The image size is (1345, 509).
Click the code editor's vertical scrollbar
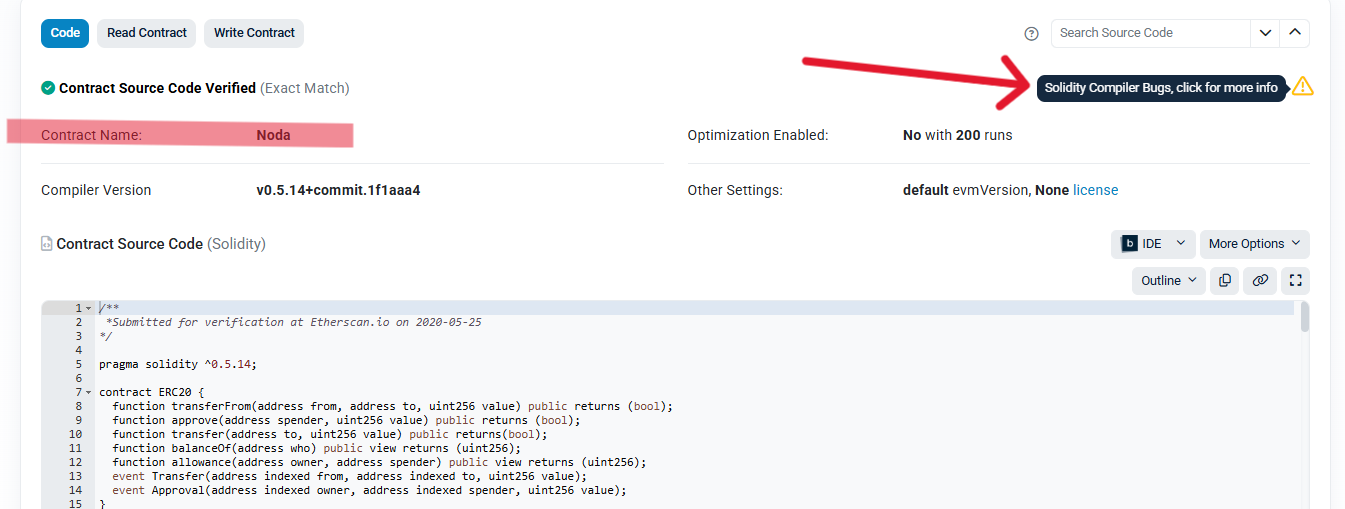tap(1304, 400)
